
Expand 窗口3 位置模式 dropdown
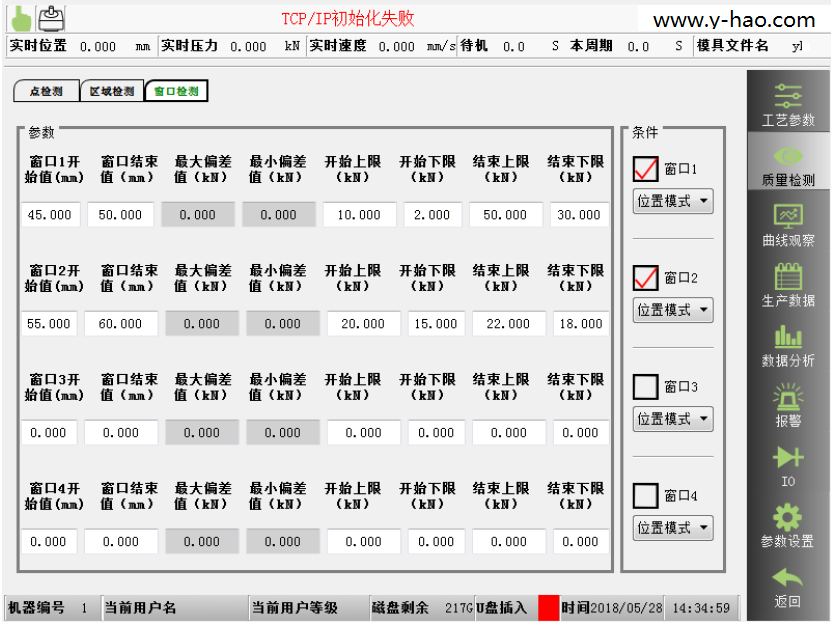pos(673,419)
